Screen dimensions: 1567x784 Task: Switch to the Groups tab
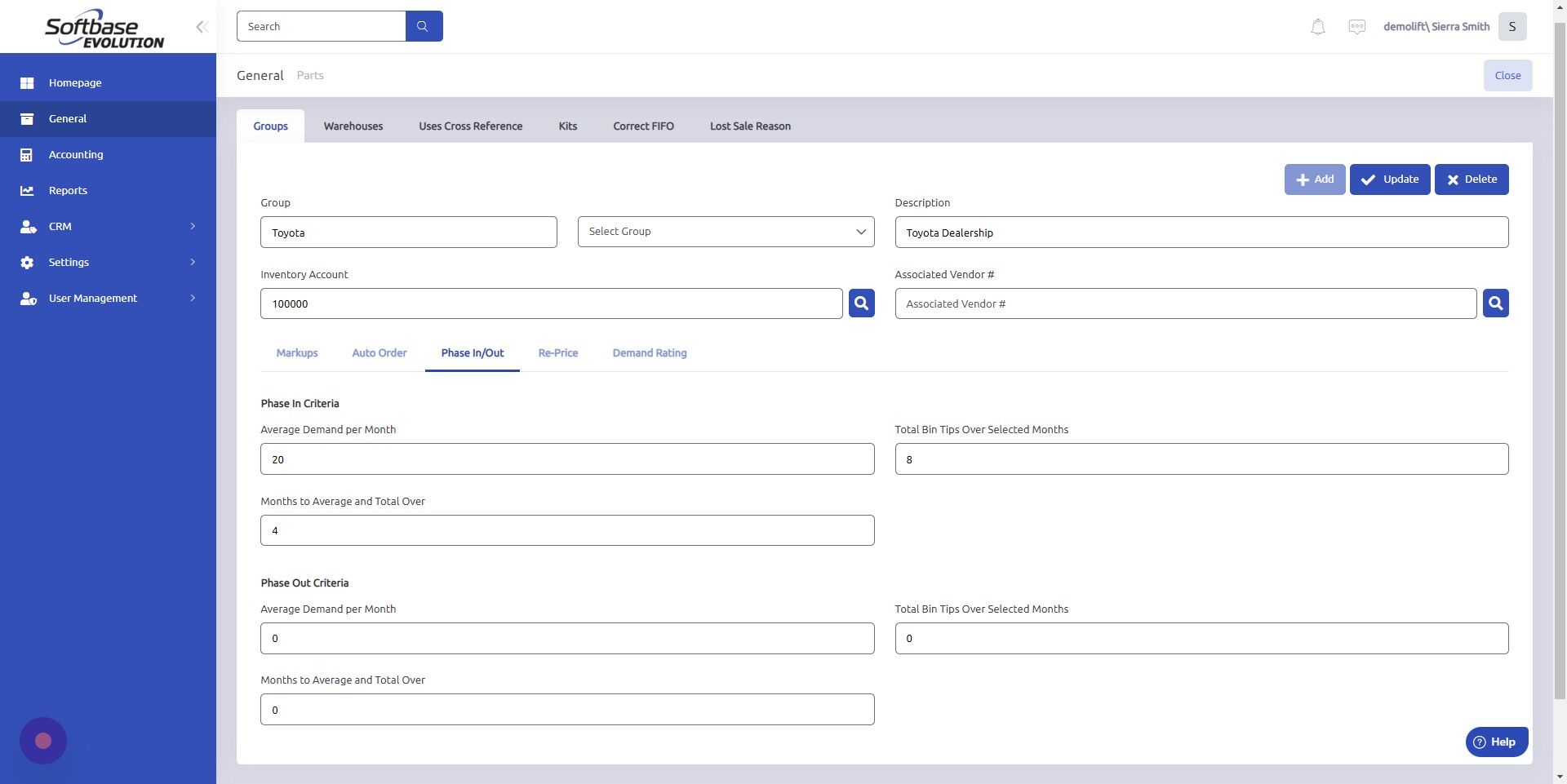[x=270, y=126]
